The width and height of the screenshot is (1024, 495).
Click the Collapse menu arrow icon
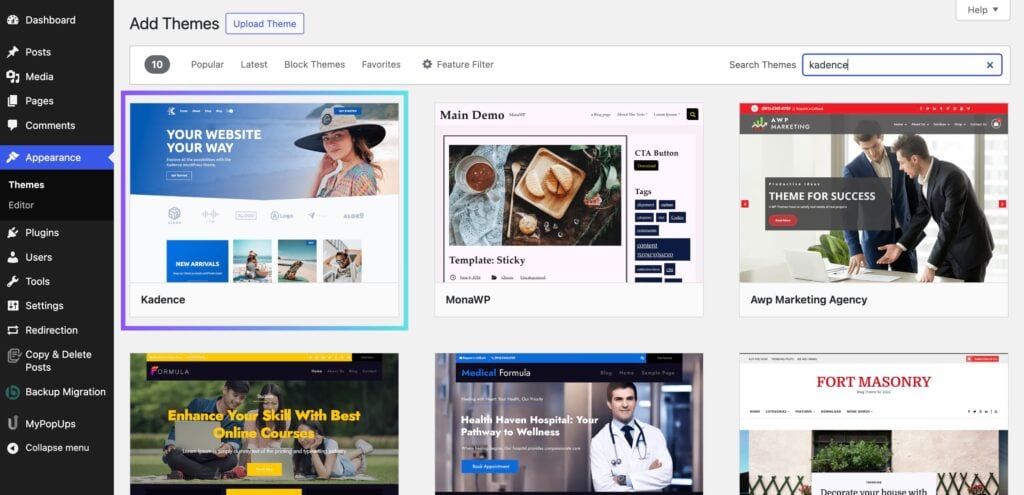tap(12, 448)
